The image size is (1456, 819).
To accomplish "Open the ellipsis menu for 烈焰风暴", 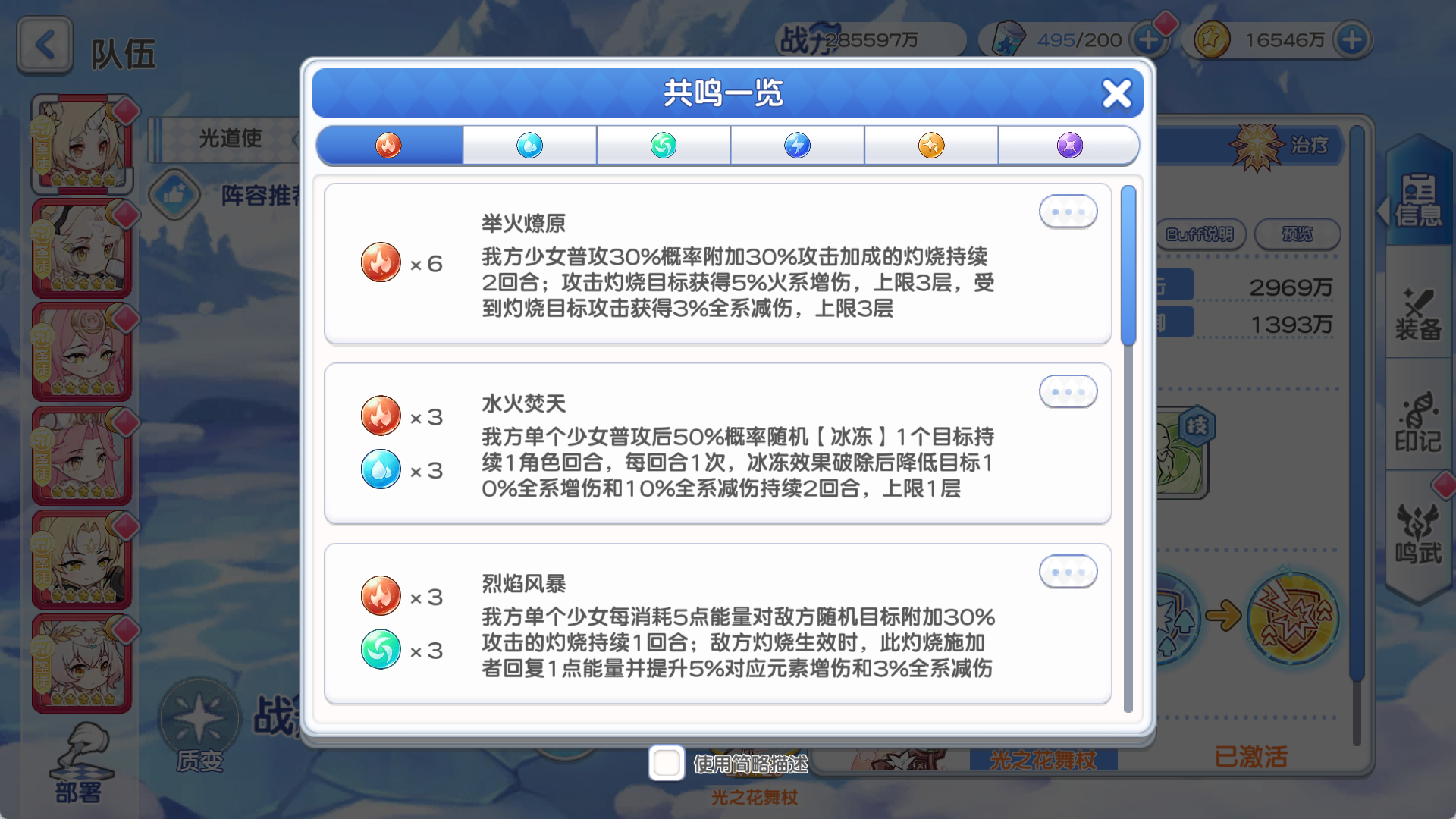I will 1068,573.
